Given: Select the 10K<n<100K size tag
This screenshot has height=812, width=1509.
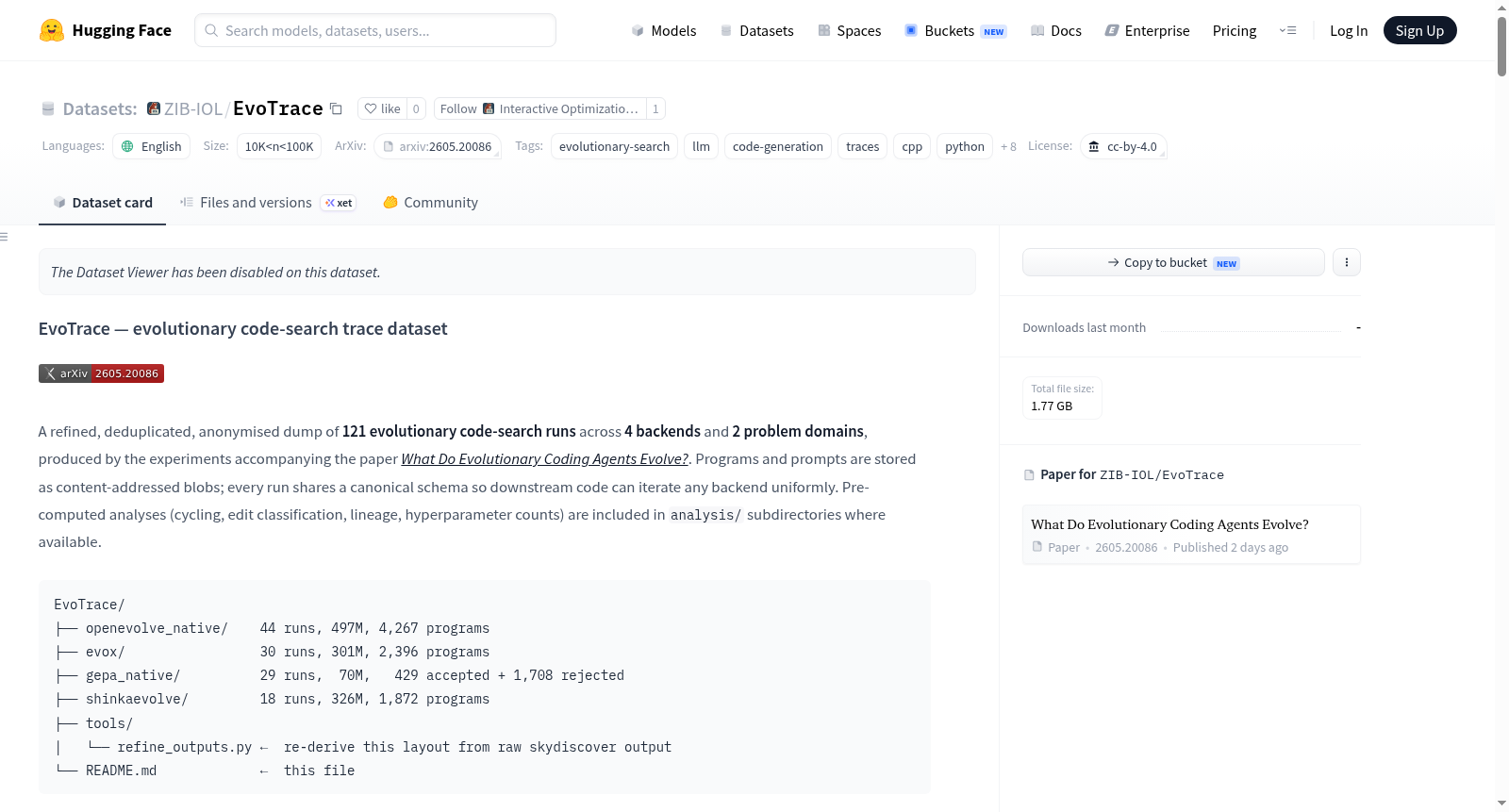Looking at the screenshot, I should [x=279, y=146].
